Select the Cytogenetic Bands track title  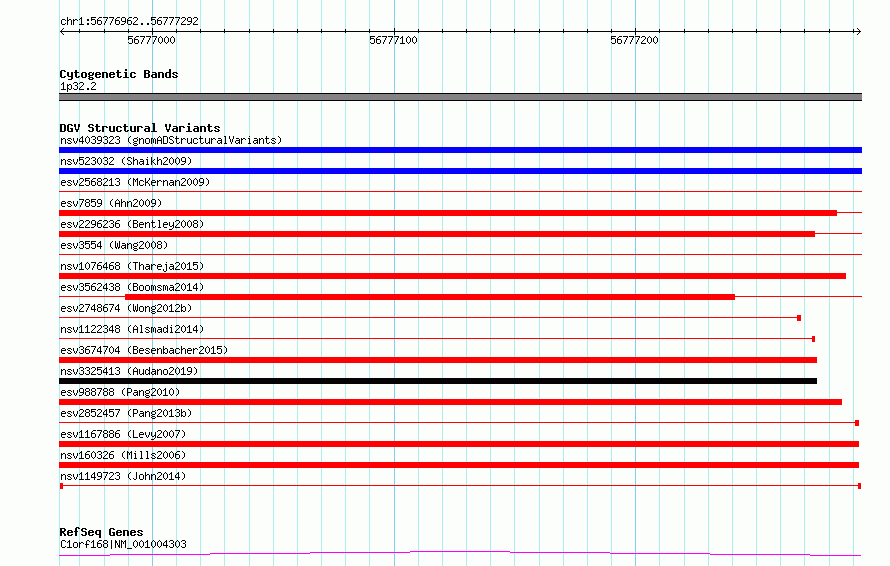(119, 74)
